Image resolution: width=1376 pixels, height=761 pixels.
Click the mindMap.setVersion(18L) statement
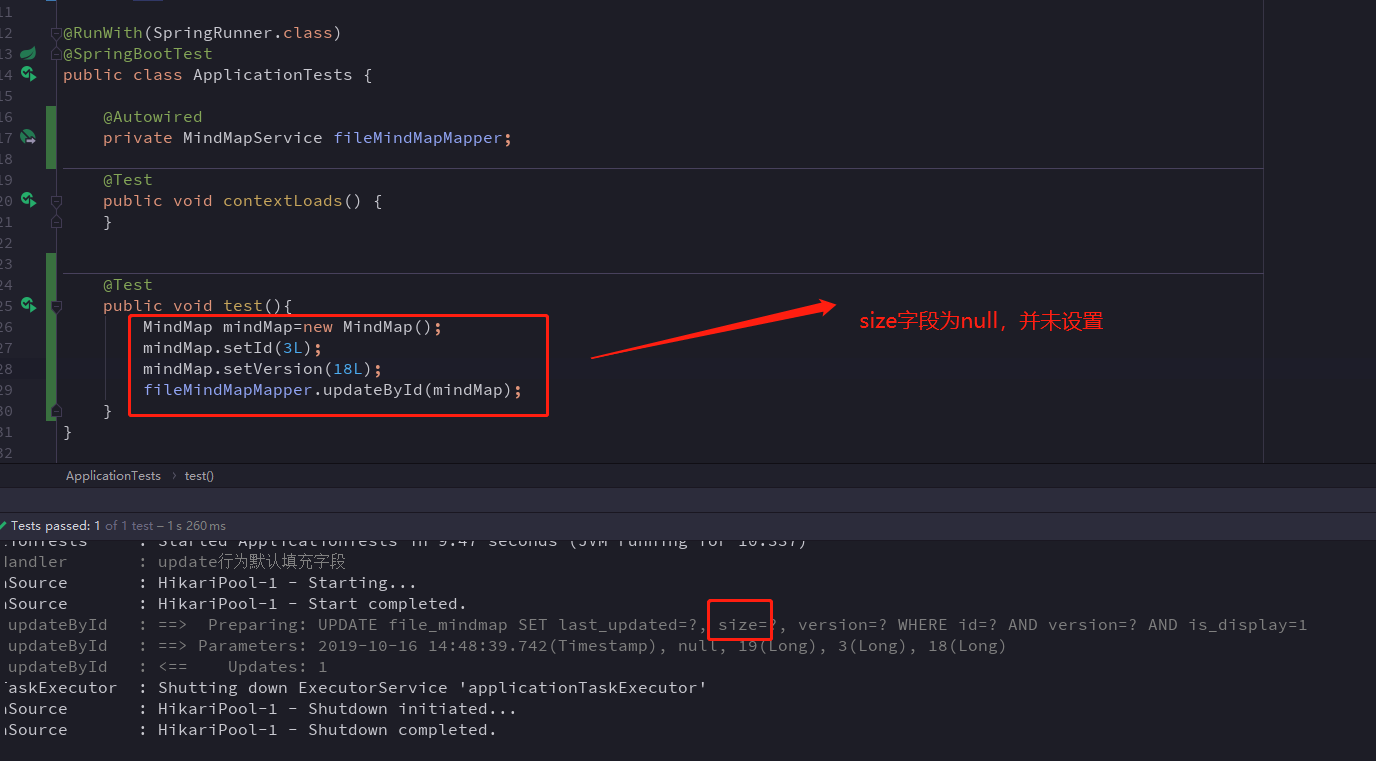tap(262, 369)
